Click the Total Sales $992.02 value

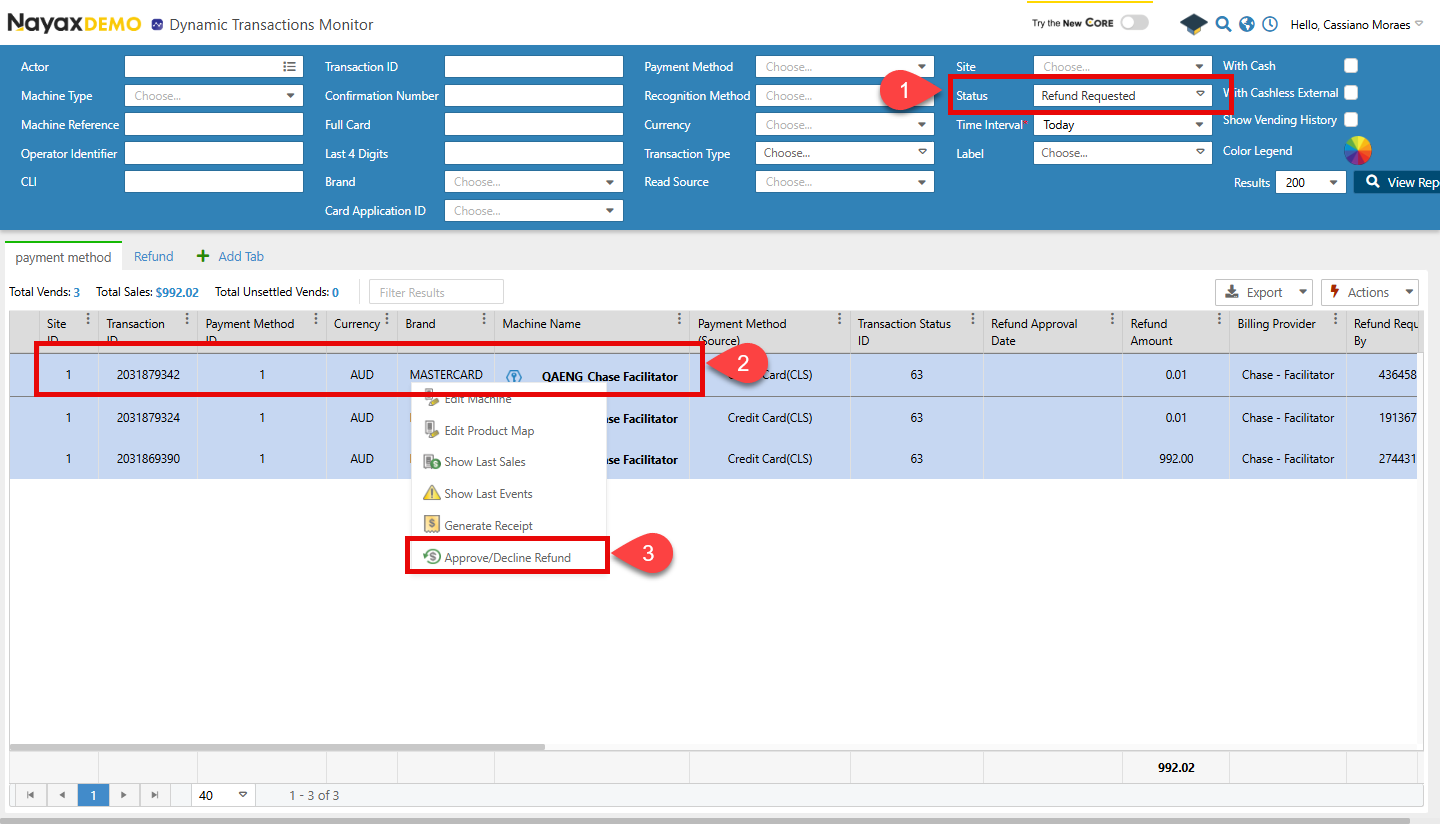(x=177, y=292)
